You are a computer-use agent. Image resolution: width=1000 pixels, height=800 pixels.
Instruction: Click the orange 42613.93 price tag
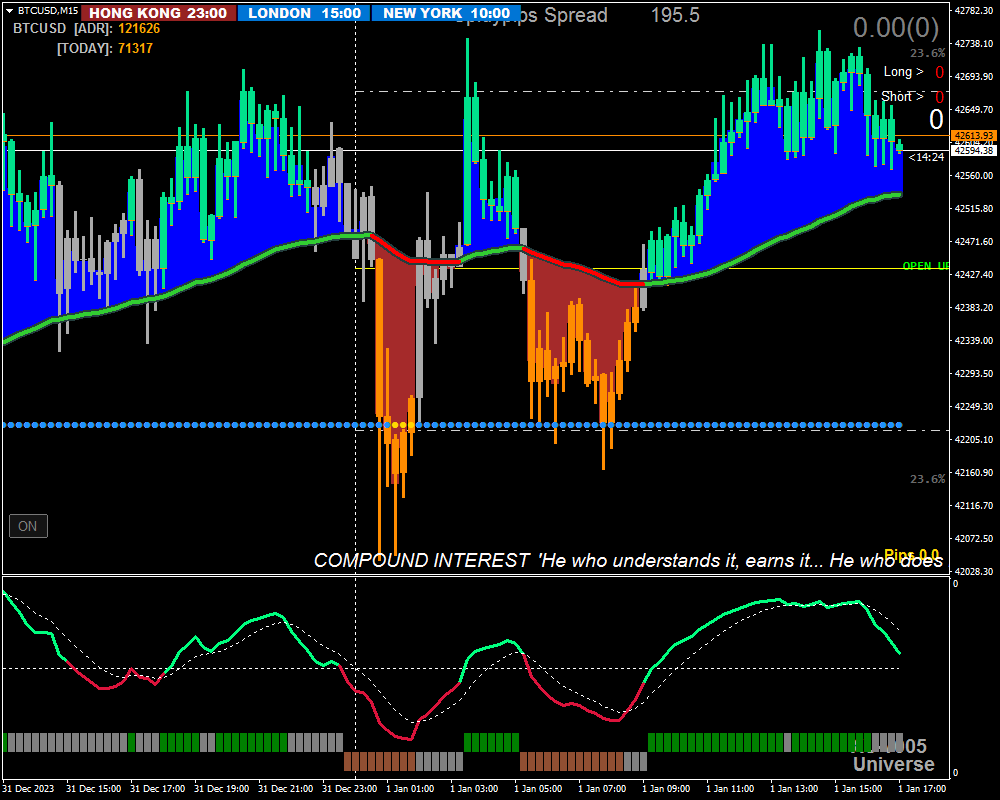[x=973, y=135]
